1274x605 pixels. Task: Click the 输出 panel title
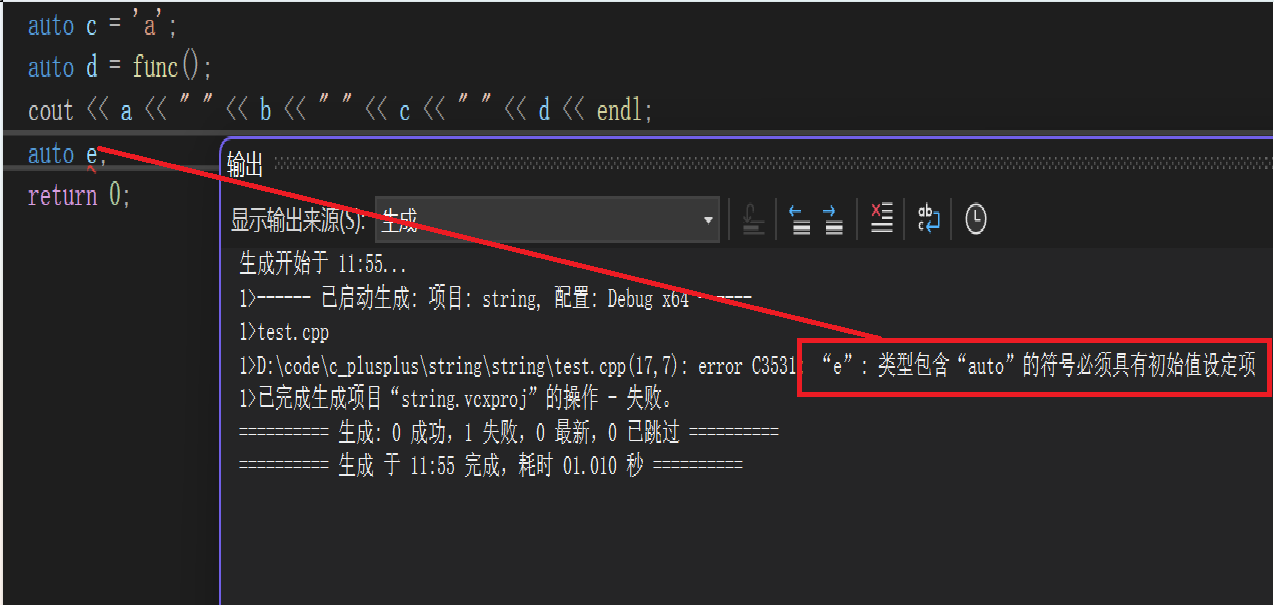tap(245, 165)
